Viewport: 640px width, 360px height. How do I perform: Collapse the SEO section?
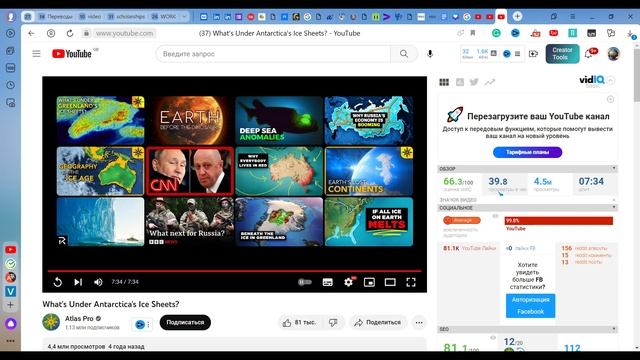[613, 329]
